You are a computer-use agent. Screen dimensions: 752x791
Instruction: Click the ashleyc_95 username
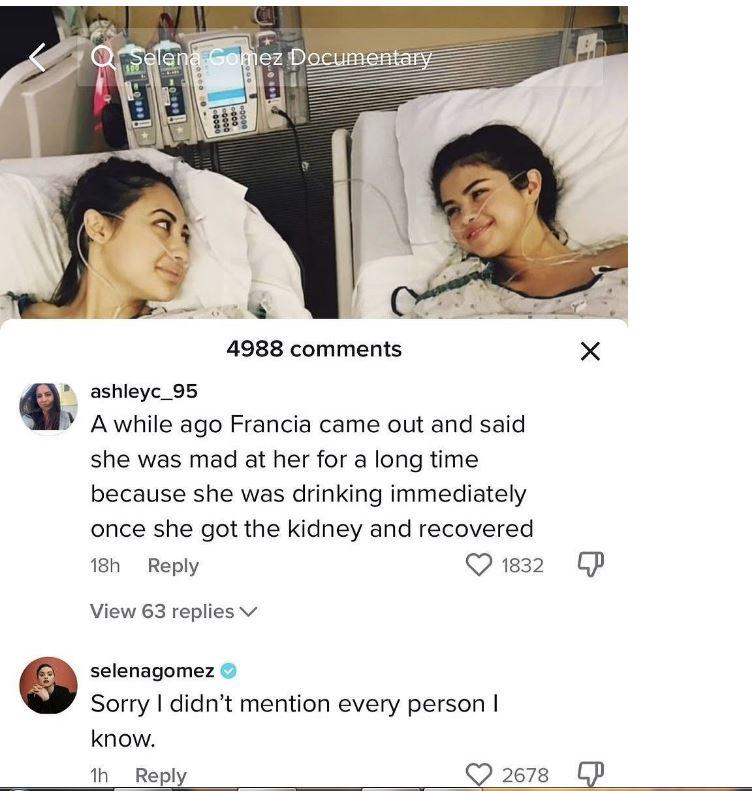143,392
